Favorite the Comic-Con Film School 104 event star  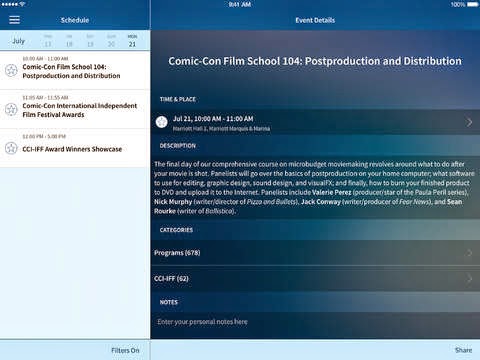pyautogui.click(x=11, y=70)
